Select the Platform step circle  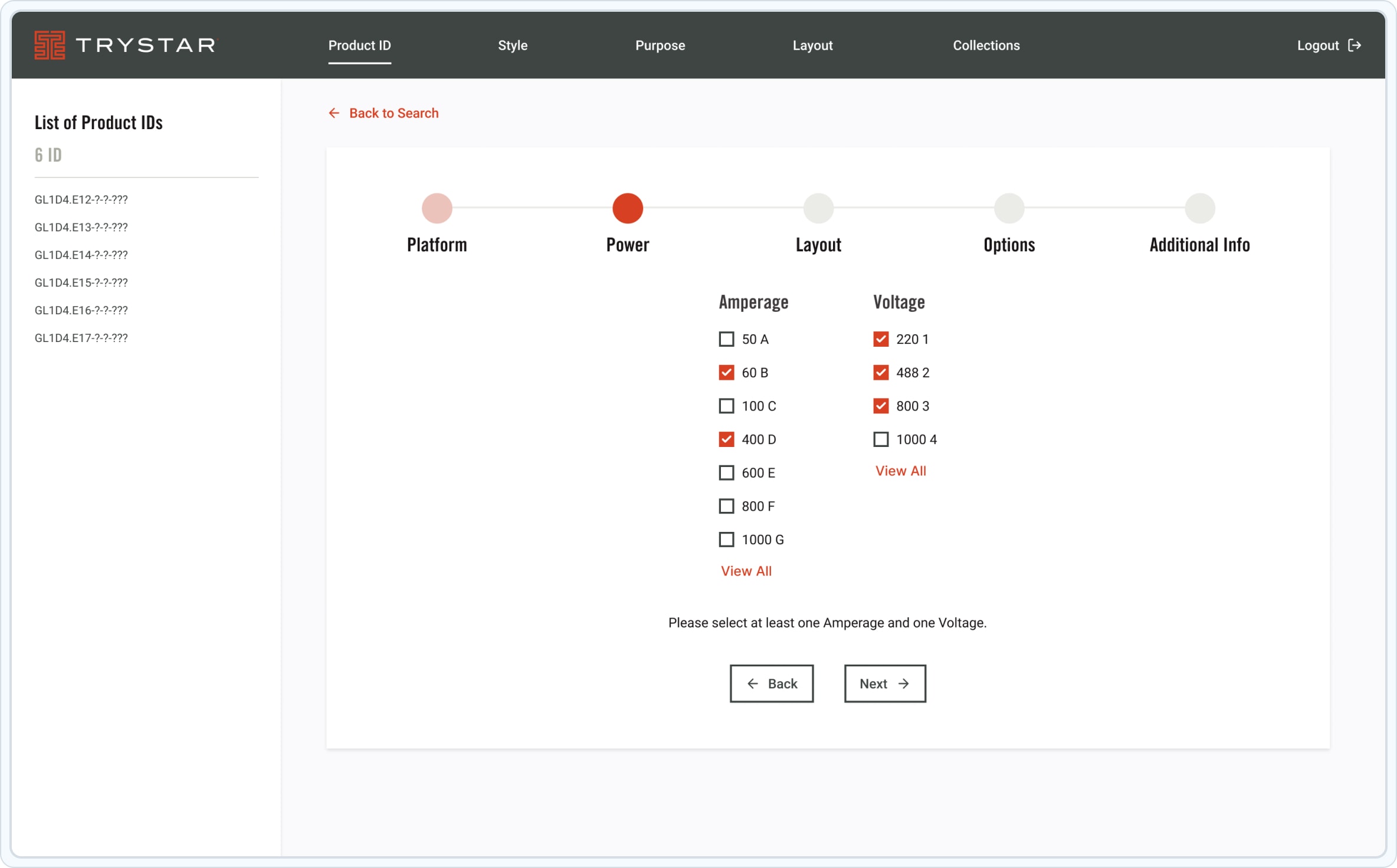[437, 208]
